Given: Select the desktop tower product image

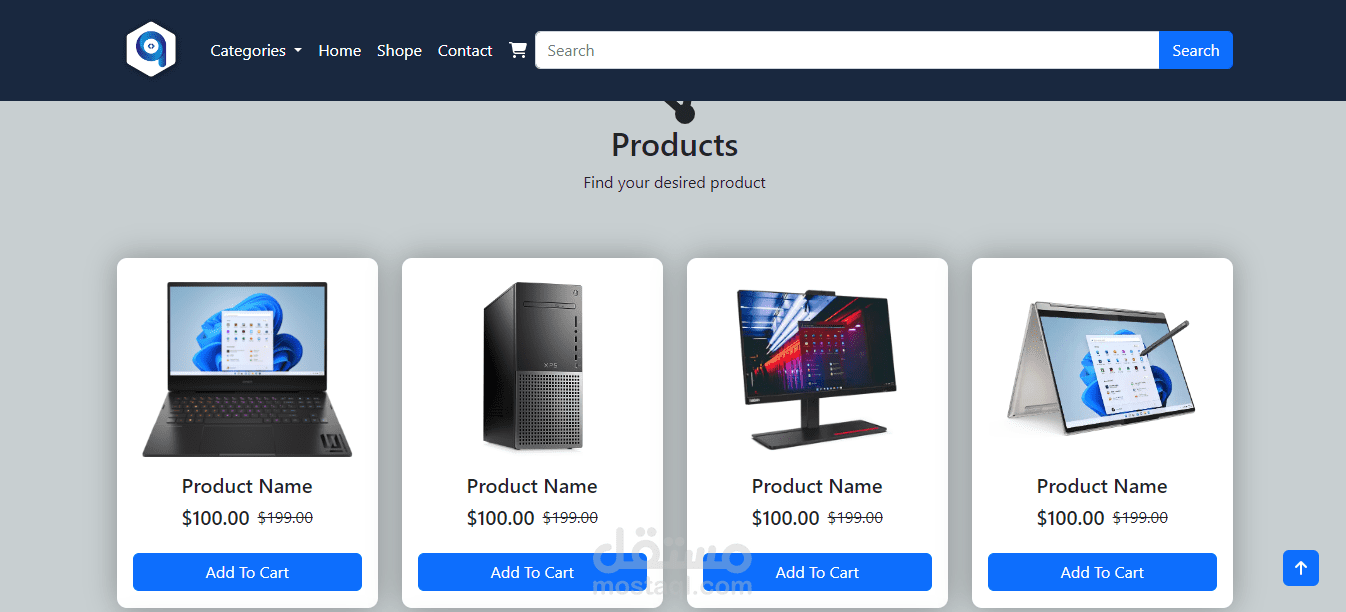Looking at the screenshot, I should point(532,366).
